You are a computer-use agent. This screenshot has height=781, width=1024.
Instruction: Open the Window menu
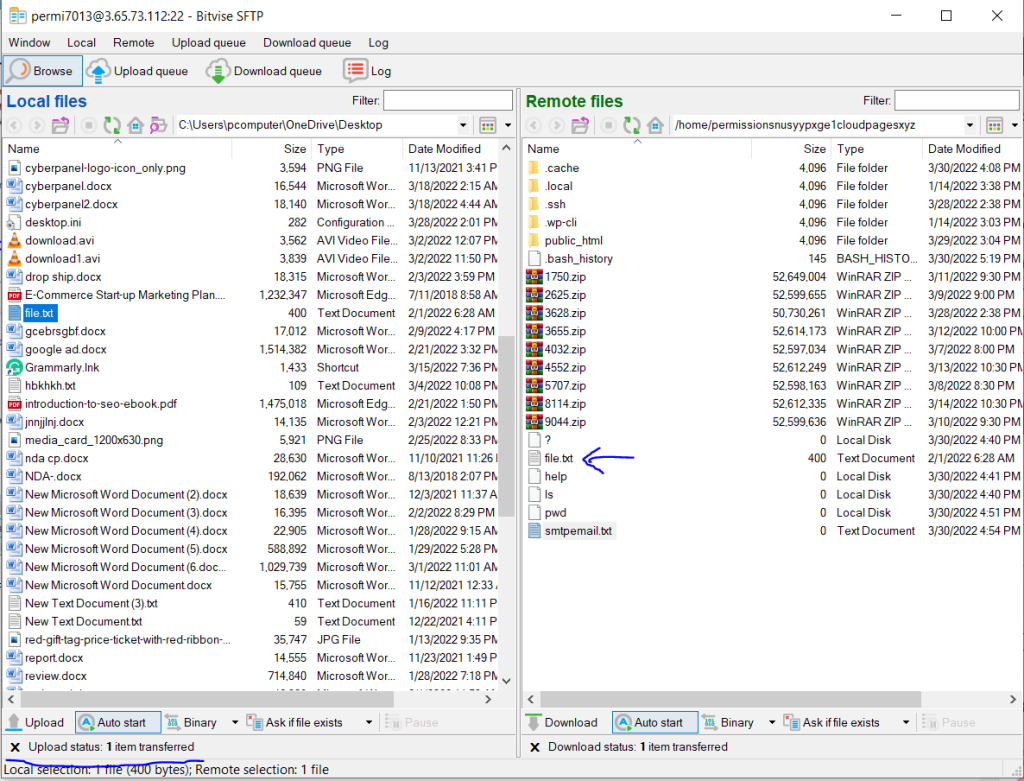(29, 42)
